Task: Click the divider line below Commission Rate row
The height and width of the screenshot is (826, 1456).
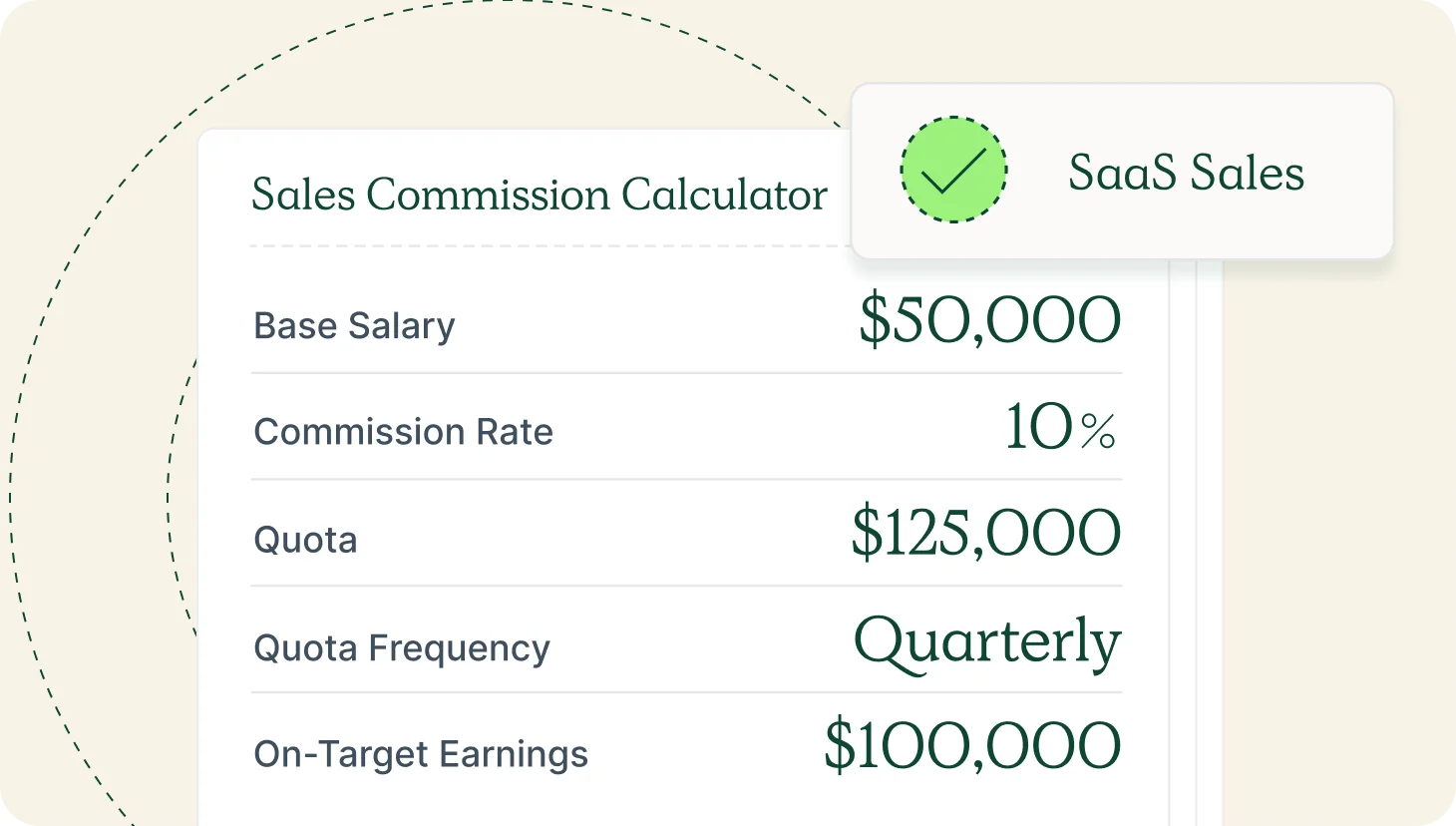Action: 686,480
